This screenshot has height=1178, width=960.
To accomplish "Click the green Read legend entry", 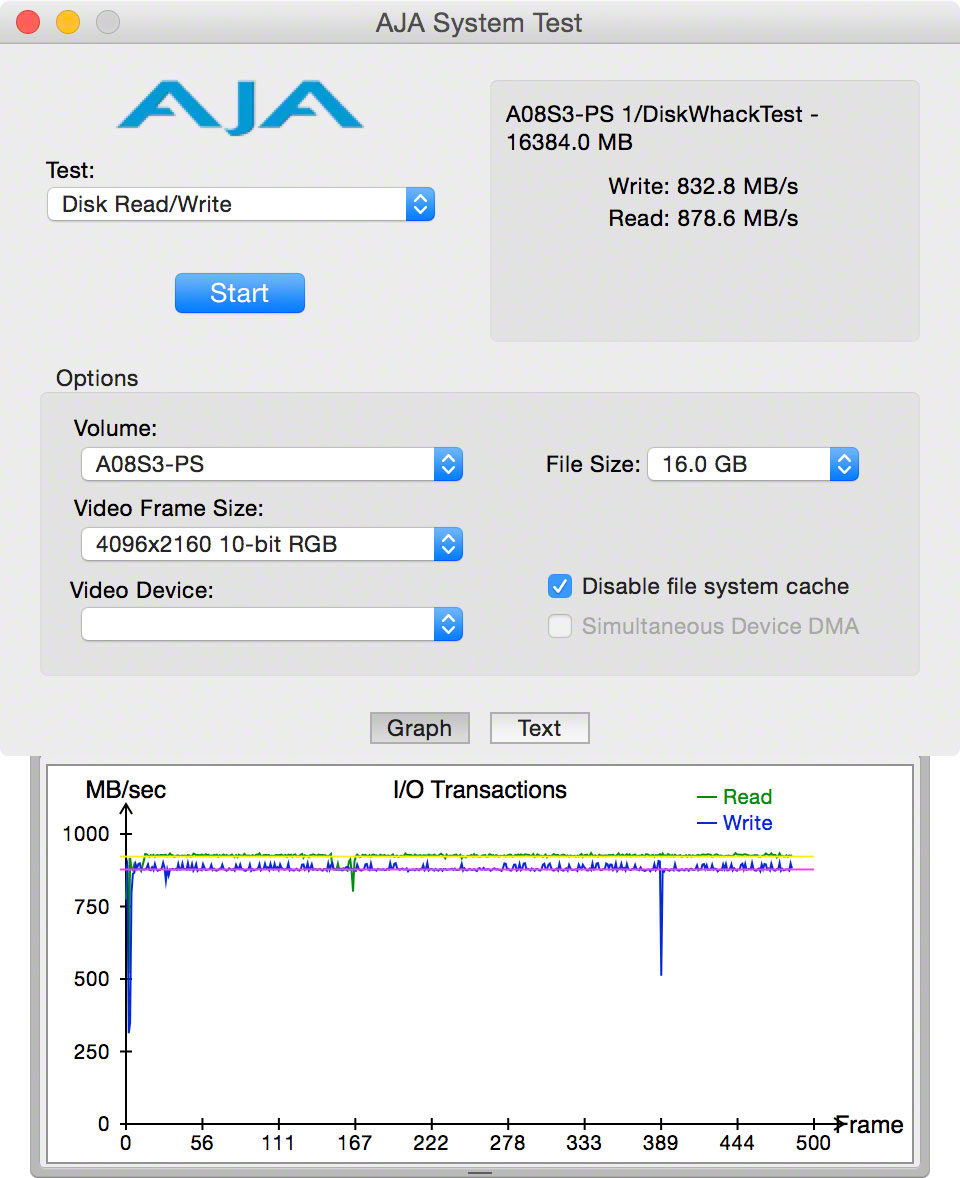I will click(735, 796).
